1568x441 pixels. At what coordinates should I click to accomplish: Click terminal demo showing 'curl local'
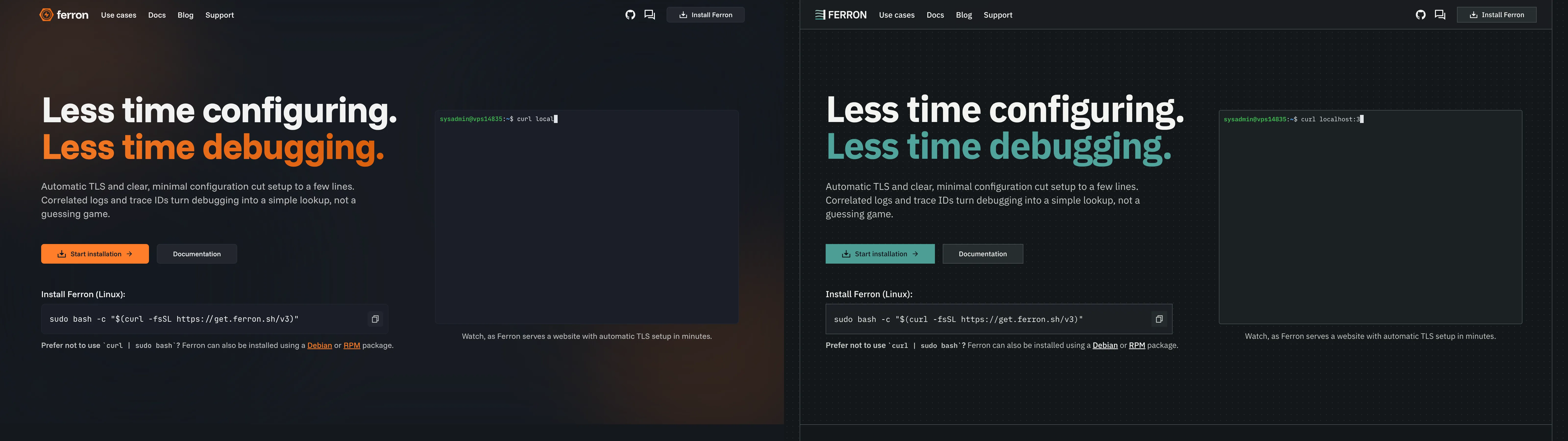587,217
